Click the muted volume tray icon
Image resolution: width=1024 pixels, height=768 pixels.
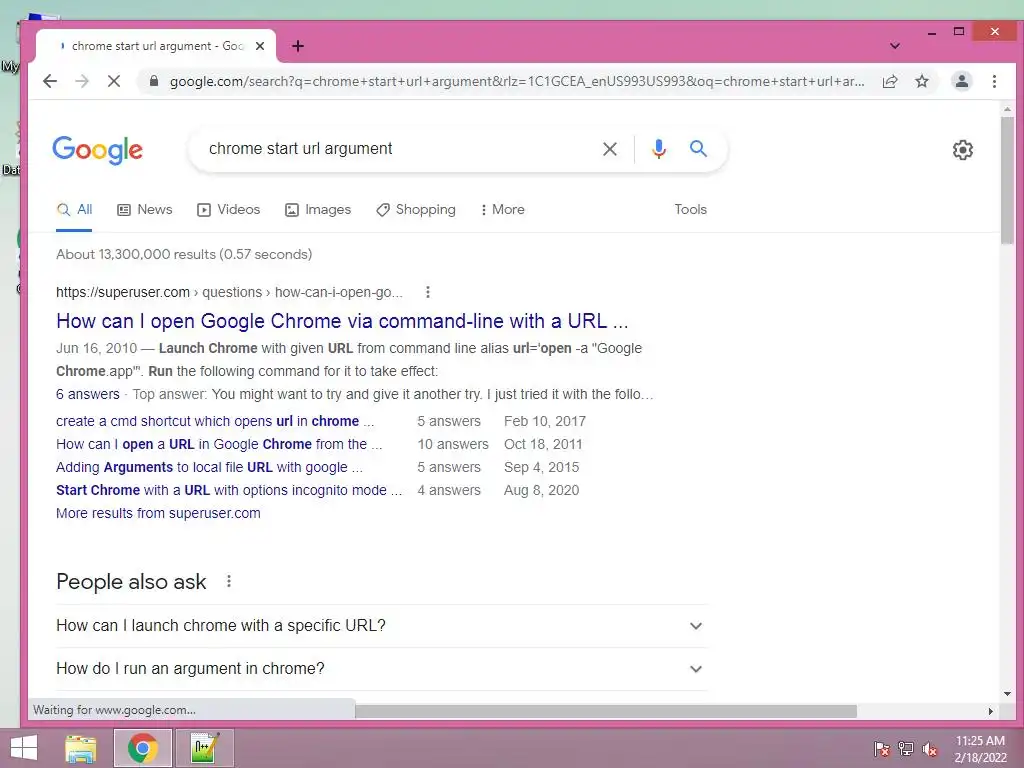point(930,749)
